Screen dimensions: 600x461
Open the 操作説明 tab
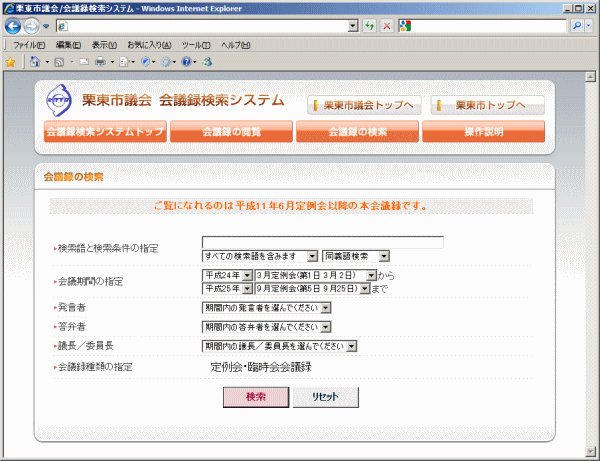[484, 132]
